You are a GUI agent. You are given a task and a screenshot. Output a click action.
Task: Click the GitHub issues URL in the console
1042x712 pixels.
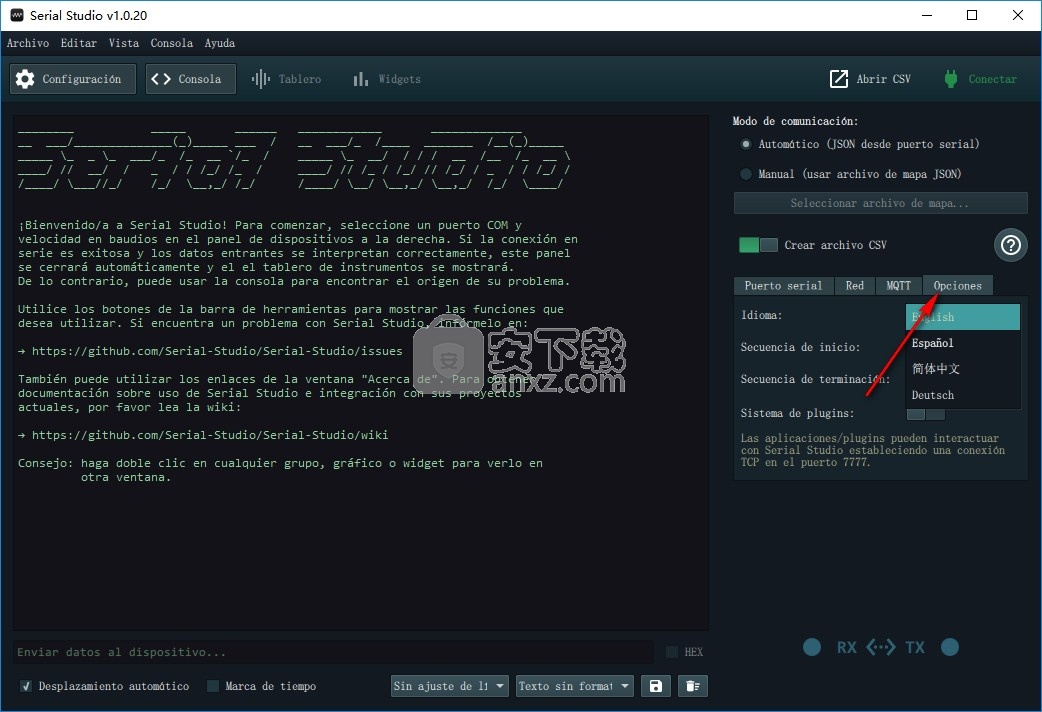[217, 351]
